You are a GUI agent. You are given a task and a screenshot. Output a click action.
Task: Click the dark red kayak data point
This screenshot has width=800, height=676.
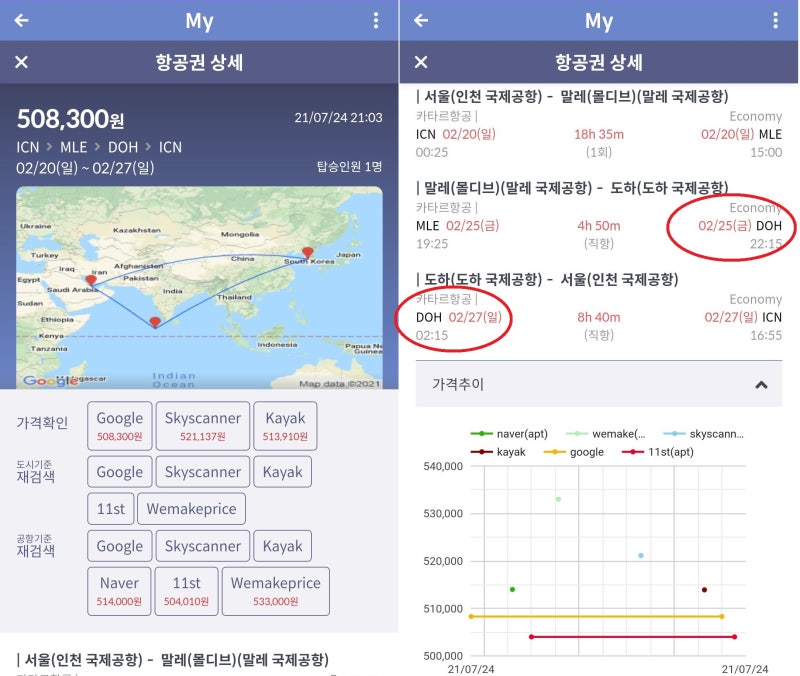point(704,590)
